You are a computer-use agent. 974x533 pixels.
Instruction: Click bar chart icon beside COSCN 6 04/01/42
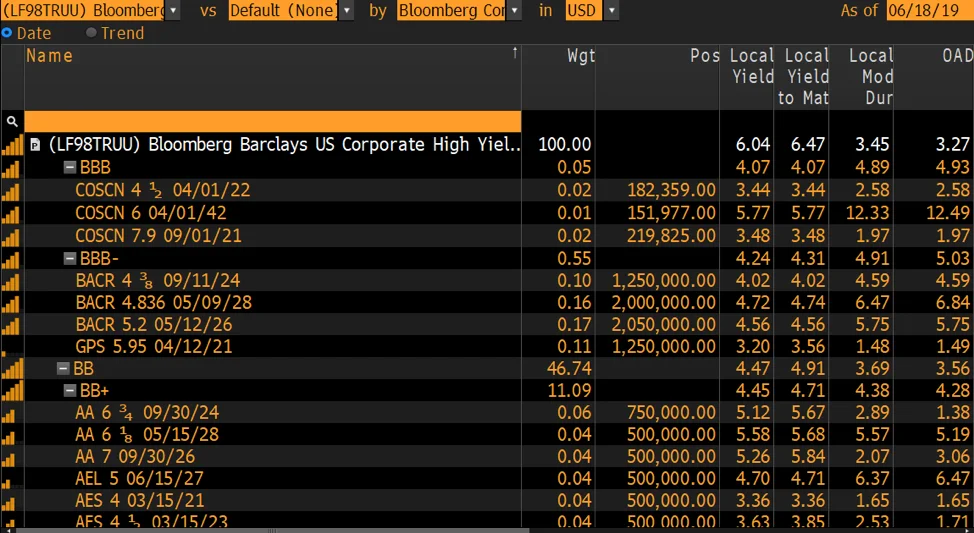click(x=12, y=212)
